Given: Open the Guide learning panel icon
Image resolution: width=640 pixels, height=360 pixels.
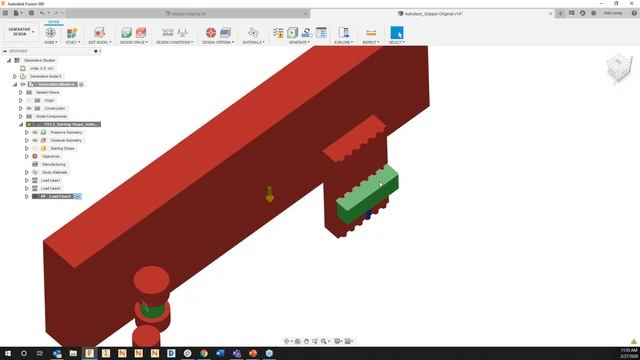Looking at the screenshot, I should click(51, 33).
